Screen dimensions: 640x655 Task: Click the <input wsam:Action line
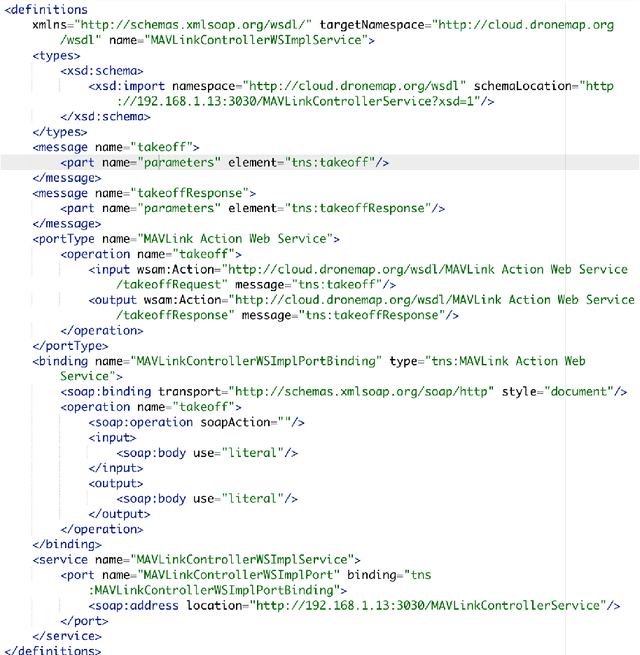358,269
